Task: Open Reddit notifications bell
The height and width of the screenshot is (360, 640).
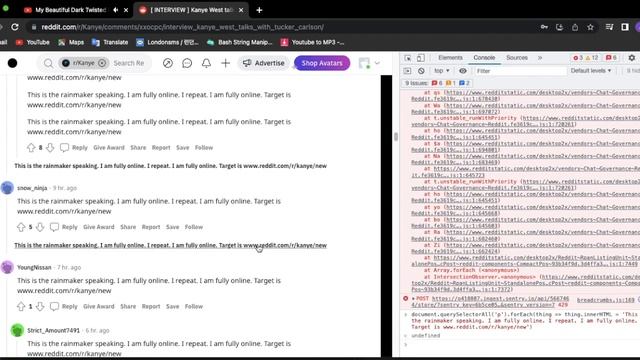Action: click(x=206, y=63)
